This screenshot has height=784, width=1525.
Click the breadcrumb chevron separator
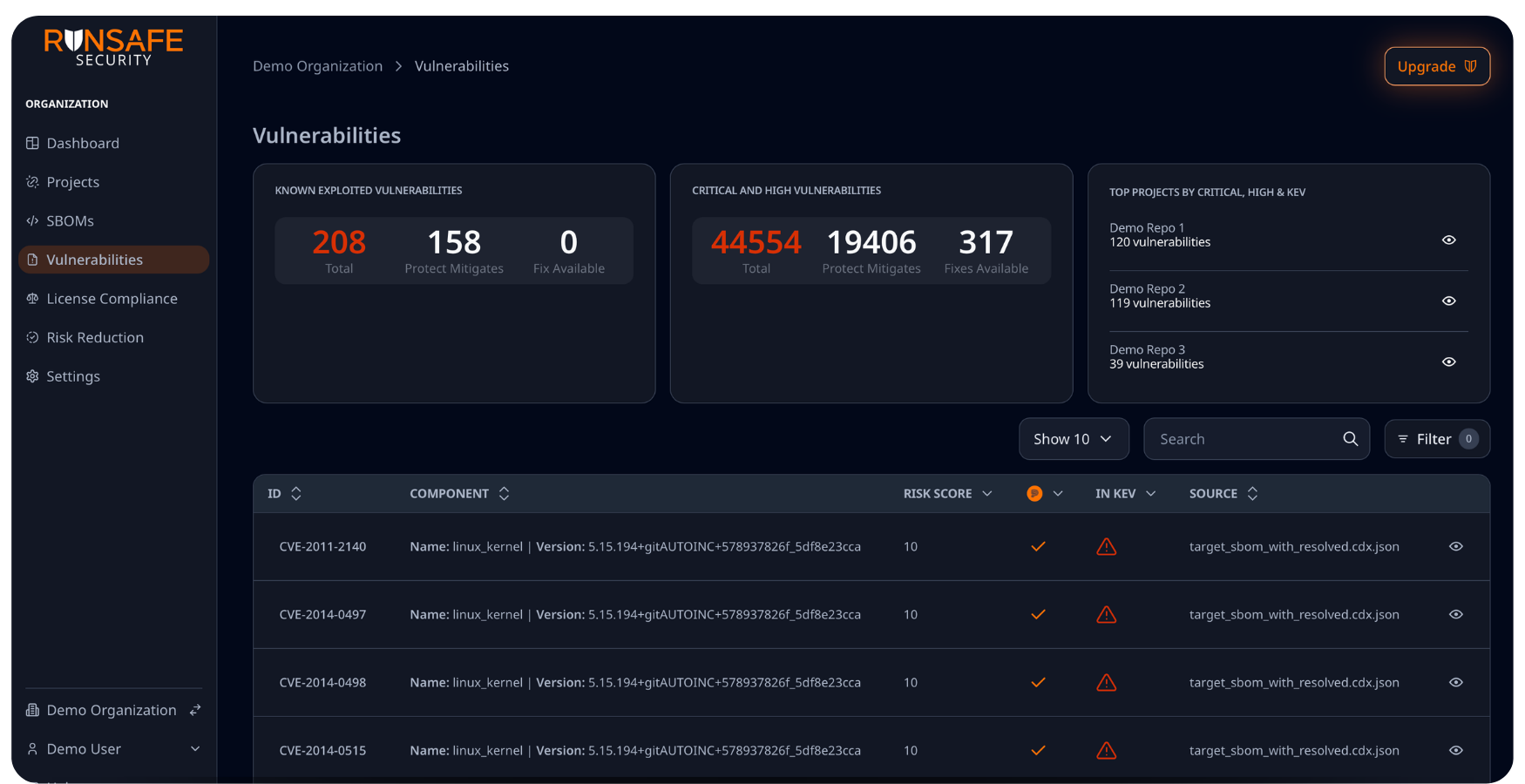[398, 66]
